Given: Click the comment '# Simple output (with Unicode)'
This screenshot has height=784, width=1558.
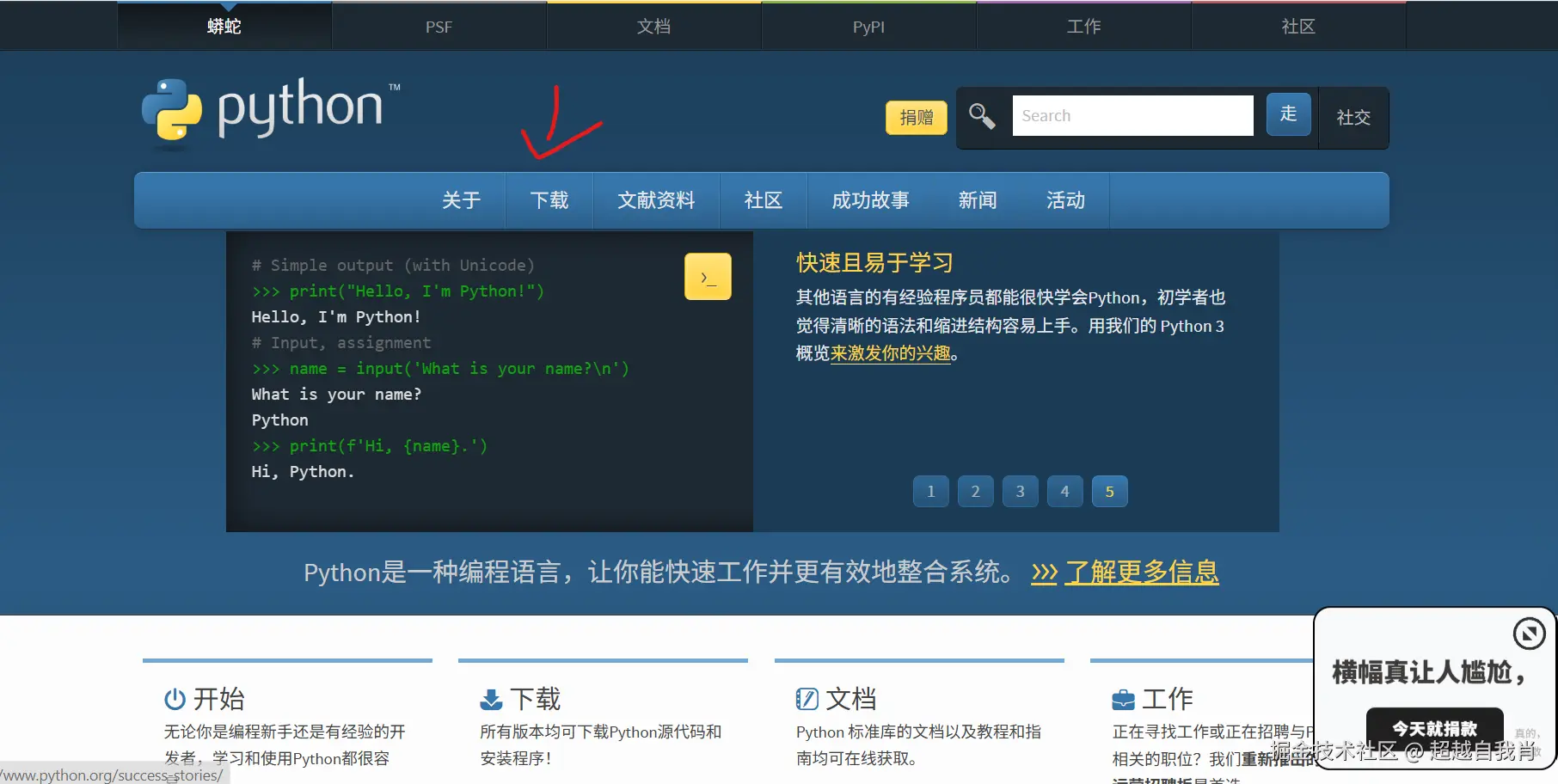Looking at the screenshot, I should (x=393, y=266).
